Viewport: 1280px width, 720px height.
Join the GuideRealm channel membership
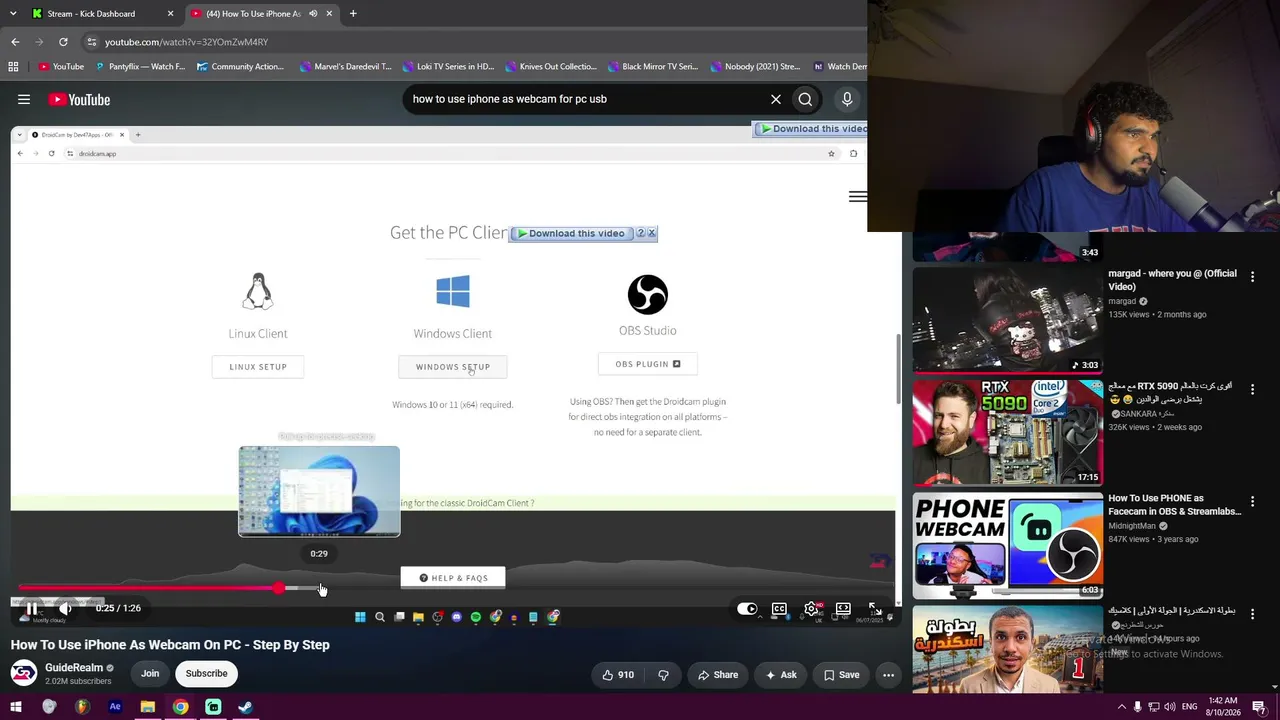tap(150, 673)
